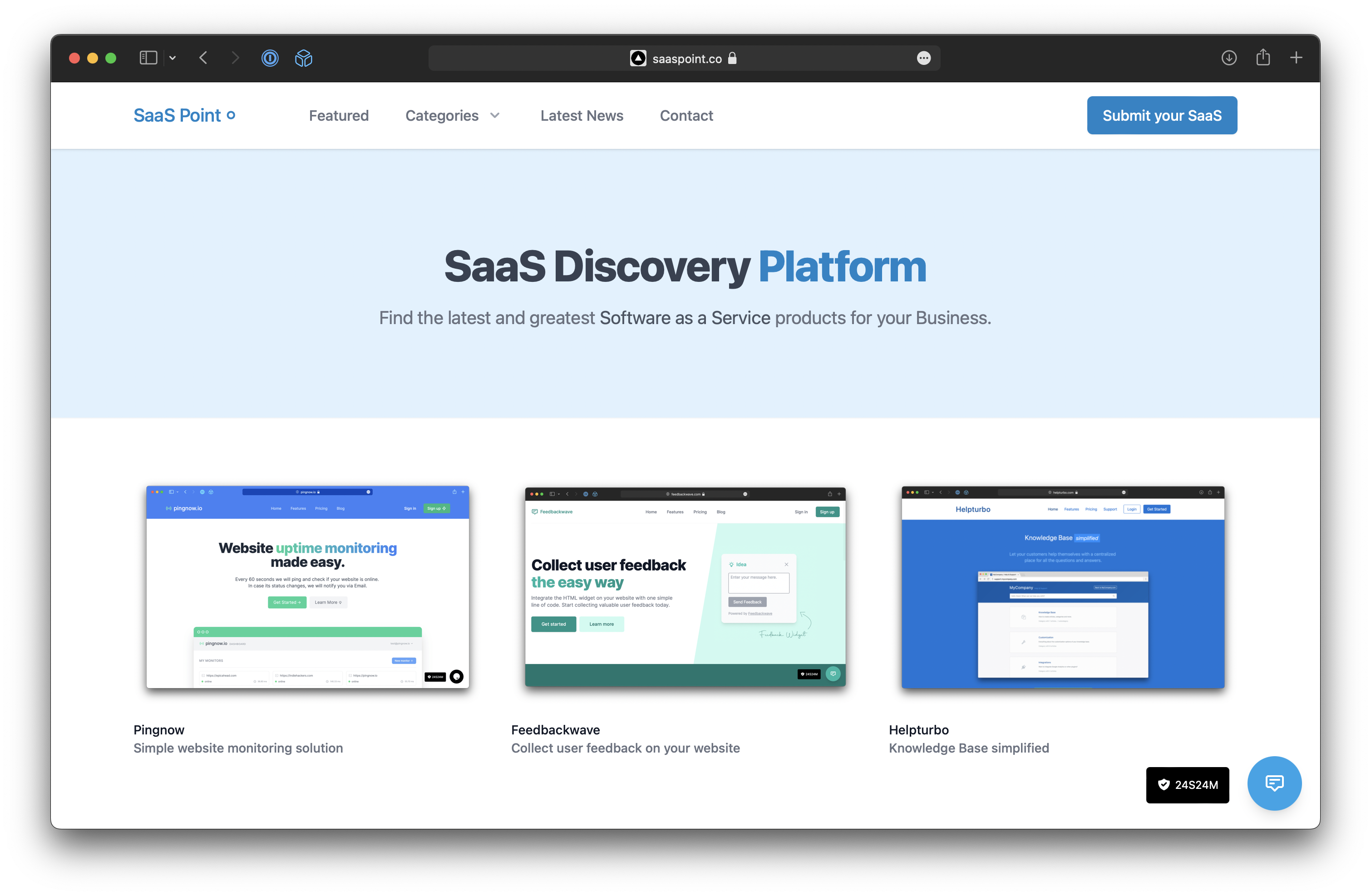The image size is (1371, 896).
Task: Open the Latest News section
Action: (582, 115)
